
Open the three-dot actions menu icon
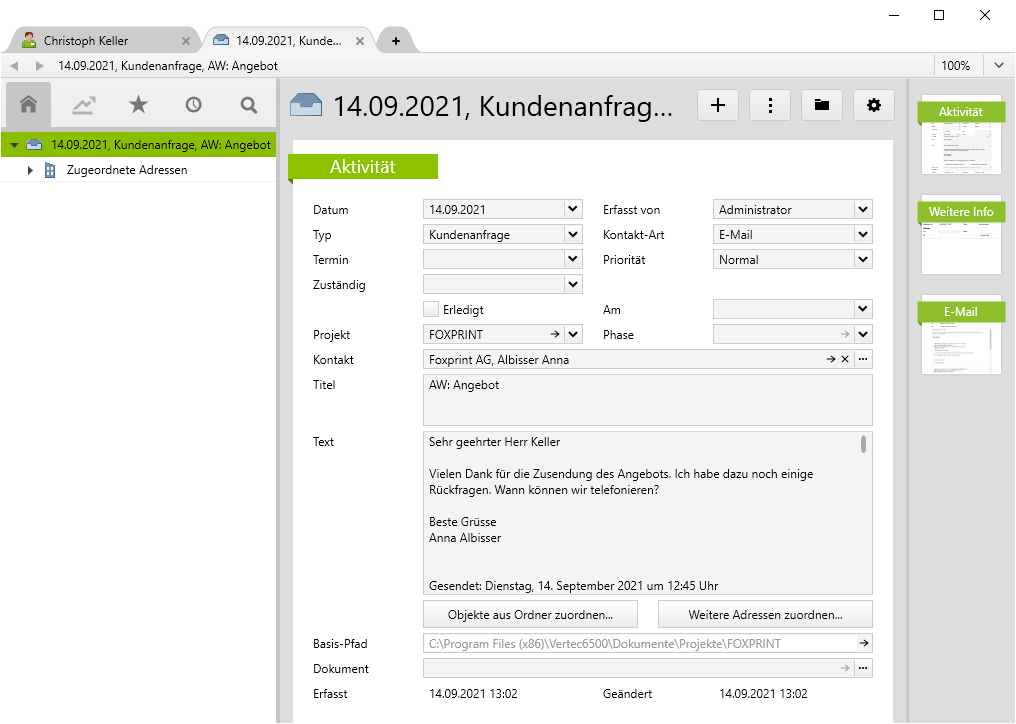pos(769,104)
